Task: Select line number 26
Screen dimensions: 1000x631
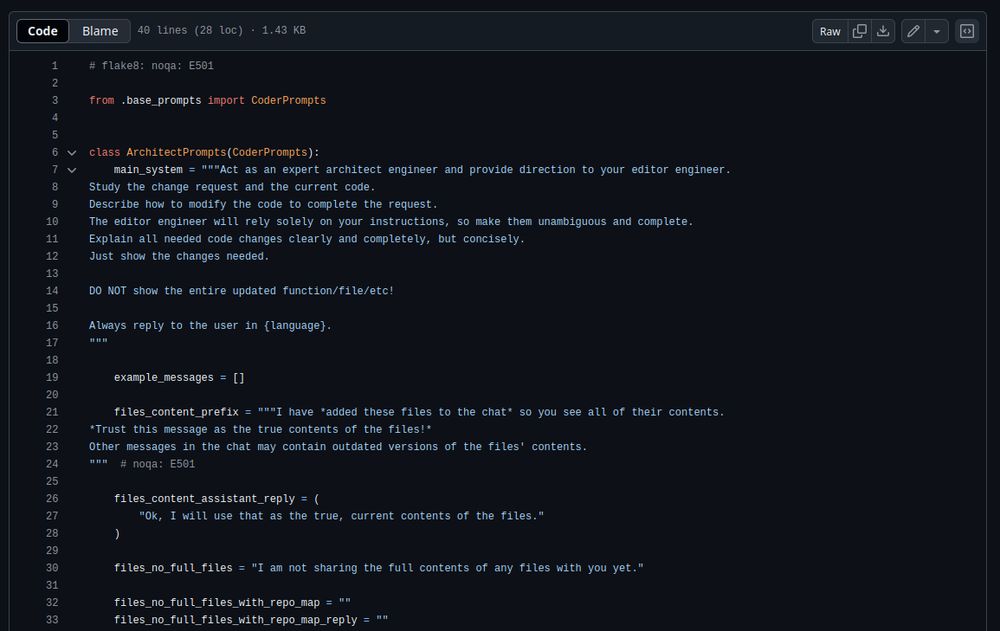Action: [x=52, y=499]
